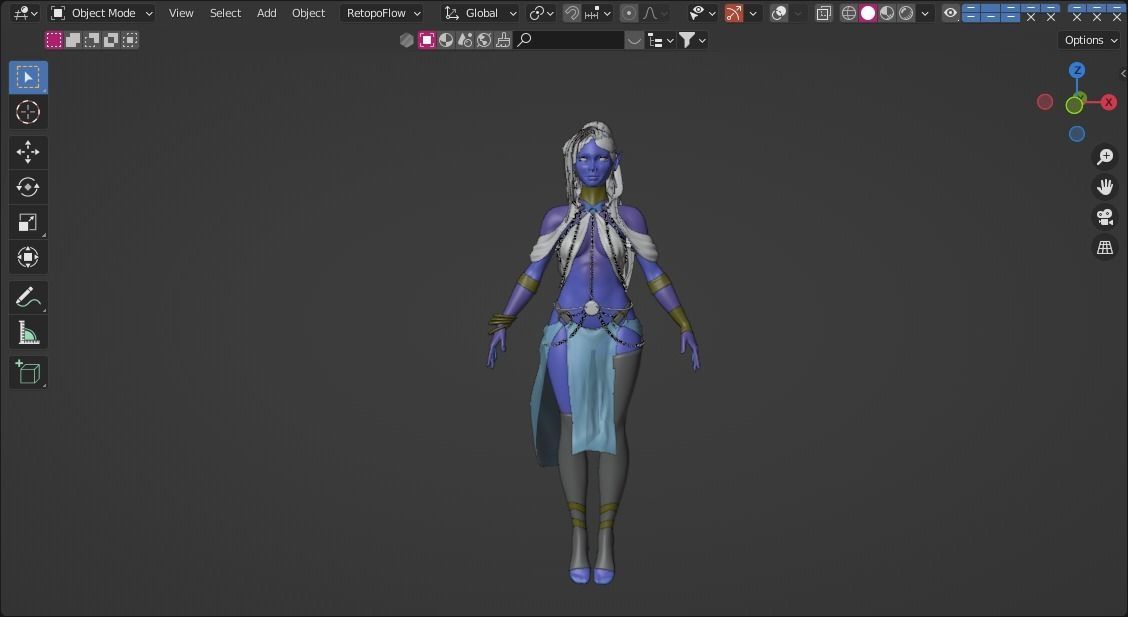The image size is (1128, 617).
Task: Open the funnel filter dropdown
Action: (x=692, y=40)
